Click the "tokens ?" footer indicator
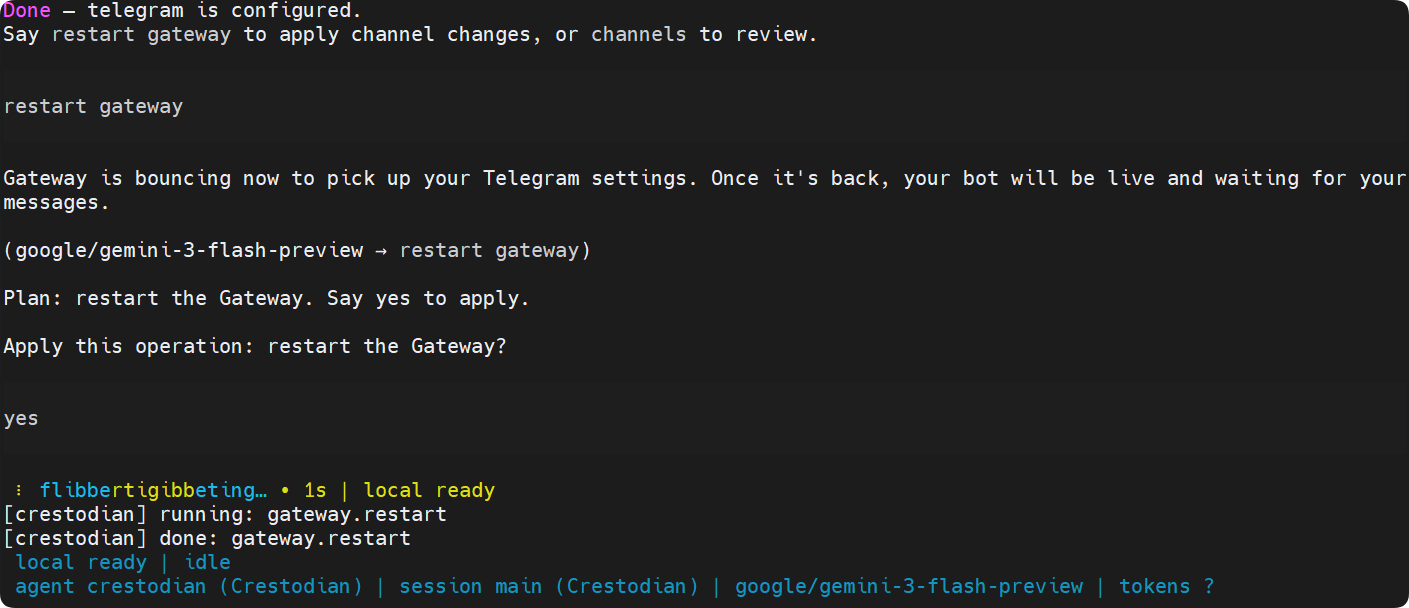The width and height of the screenshot is (1409, 608). tap(1167, 587)
